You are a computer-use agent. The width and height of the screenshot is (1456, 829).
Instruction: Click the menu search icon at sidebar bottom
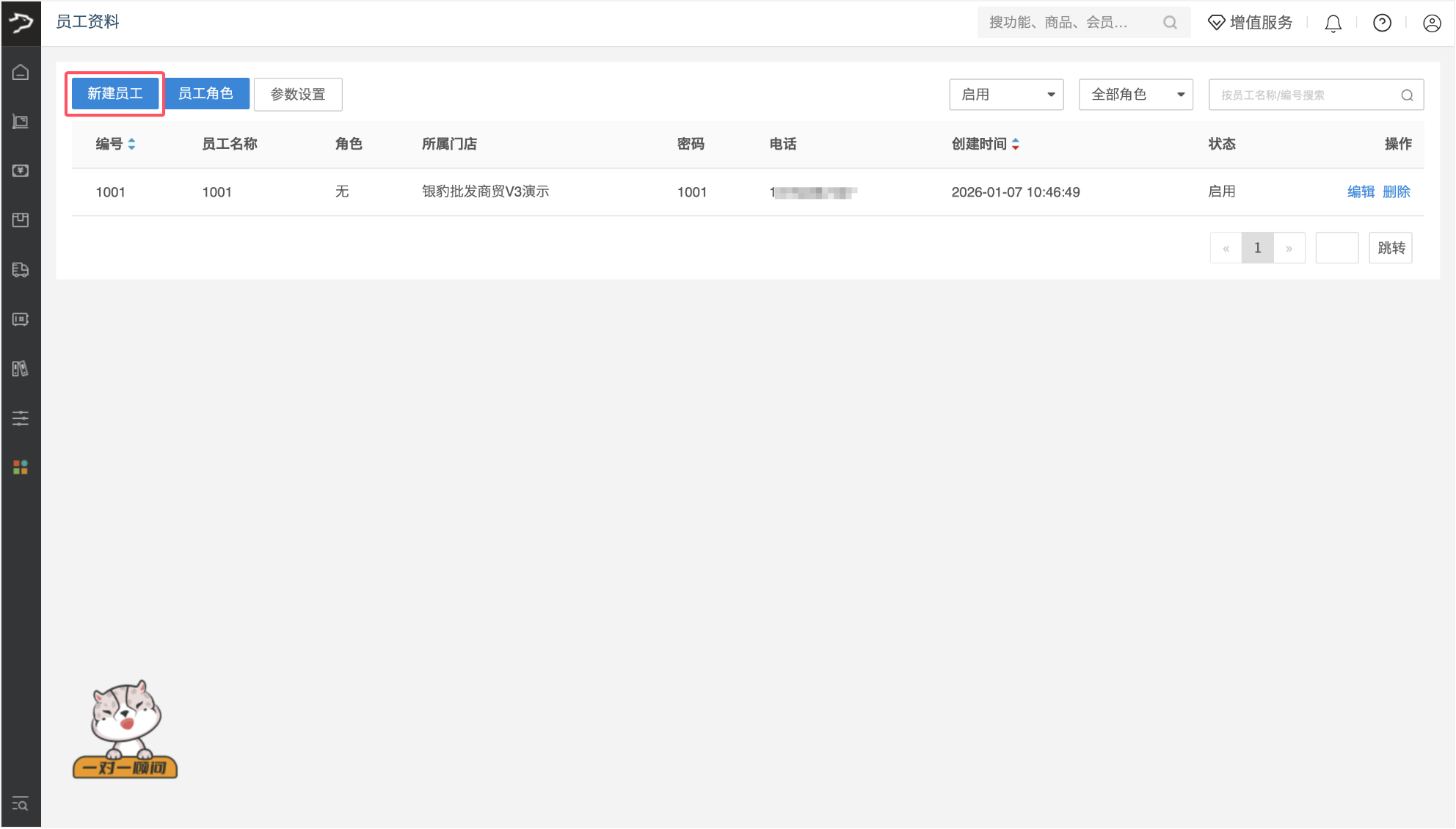click(x=21, y=804)
